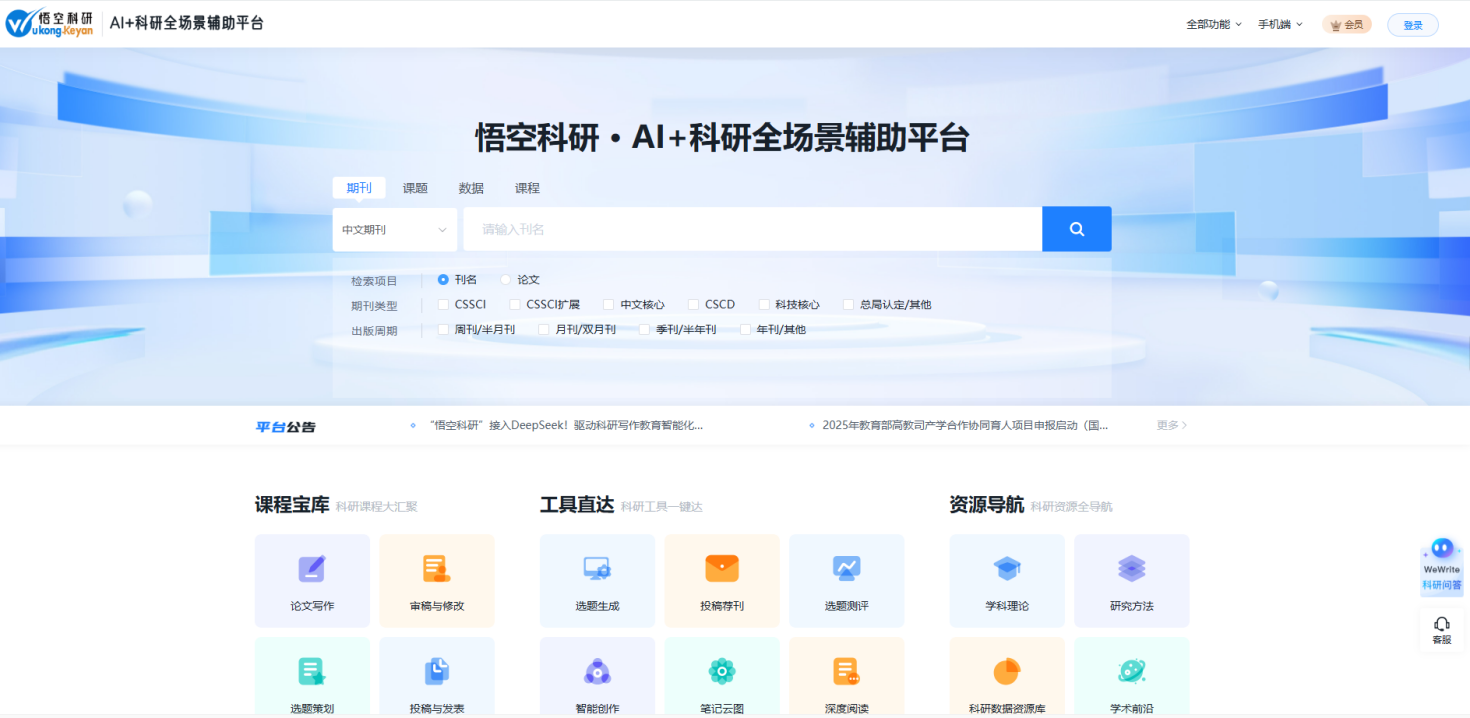Open the 研究方法 layers icon
The image size is (1470, 718).
(1131, 569)
